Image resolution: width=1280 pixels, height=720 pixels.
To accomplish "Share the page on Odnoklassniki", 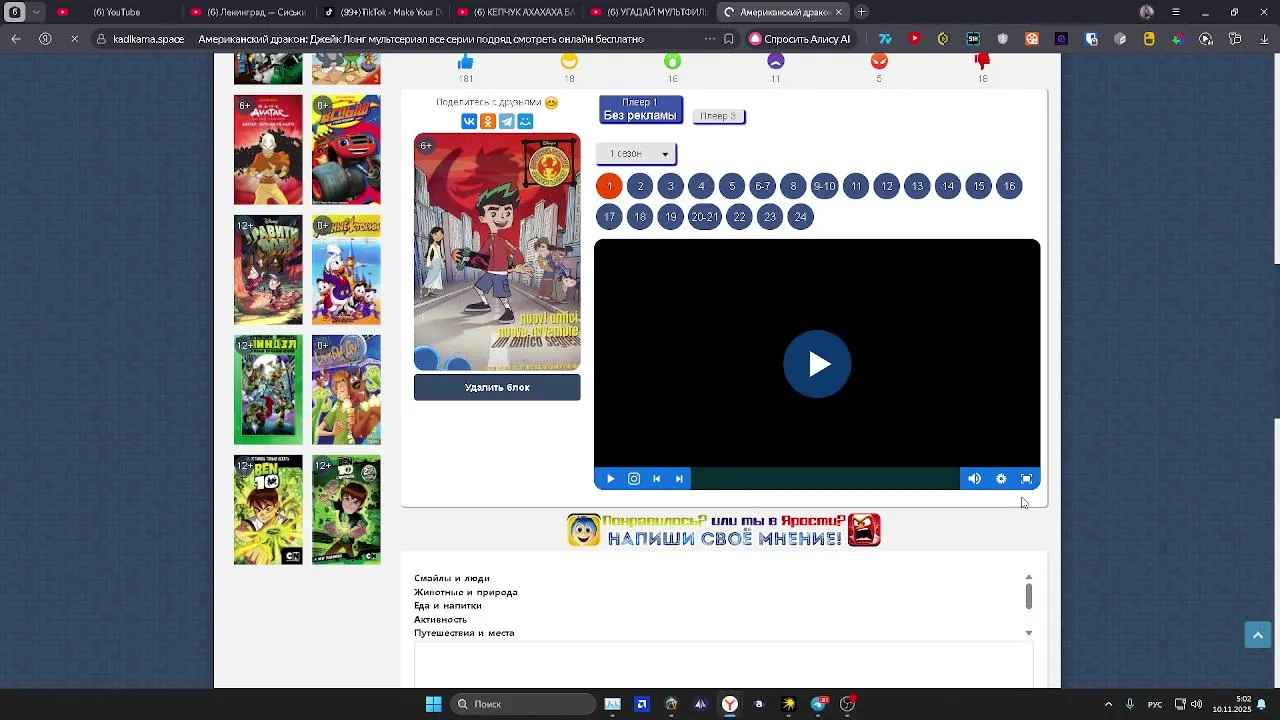I will coord(488,121).
